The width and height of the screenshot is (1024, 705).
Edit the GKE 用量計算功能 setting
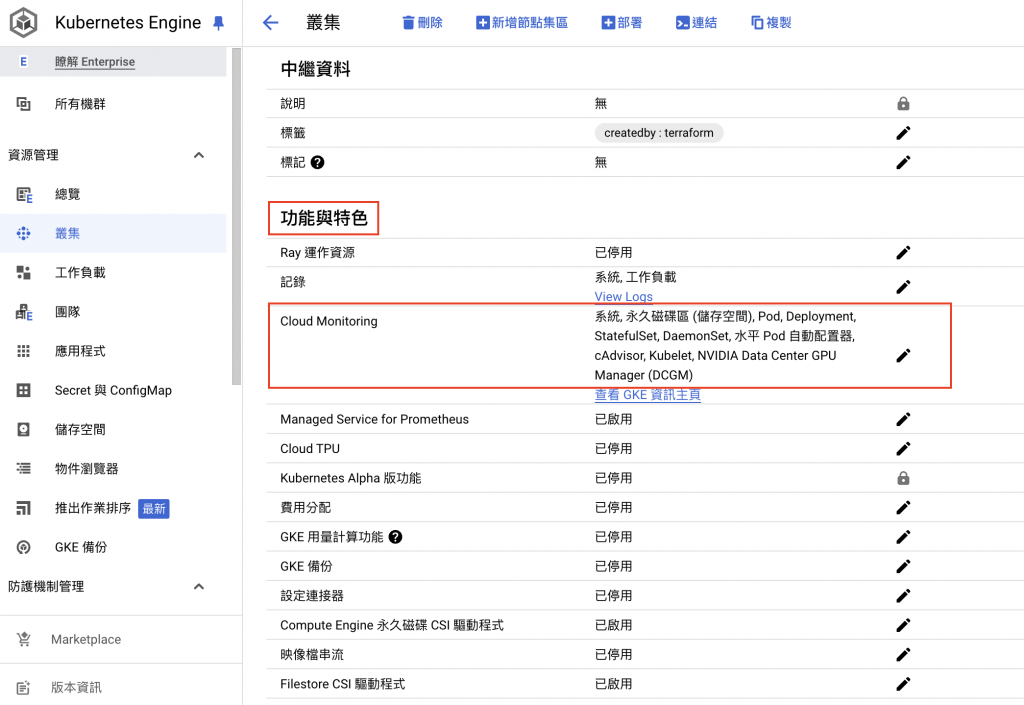(x=903, y=537)
